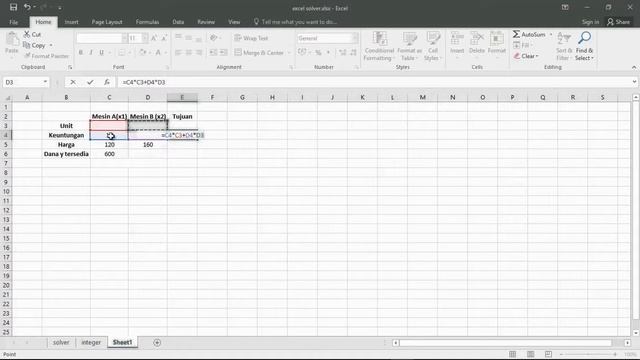640x360 pixels.
Task: Open the AutoSum dropdown arrow
Action: [x=551, y=34]
